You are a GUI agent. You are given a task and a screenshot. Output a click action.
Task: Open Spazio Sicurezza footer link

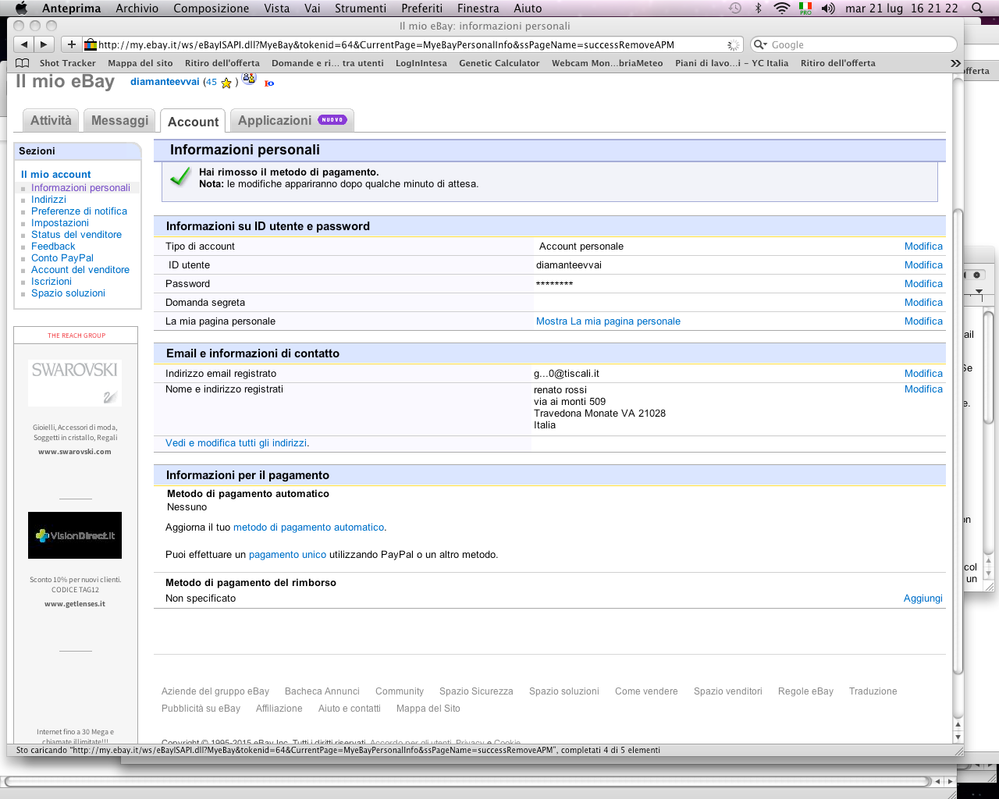476,691
